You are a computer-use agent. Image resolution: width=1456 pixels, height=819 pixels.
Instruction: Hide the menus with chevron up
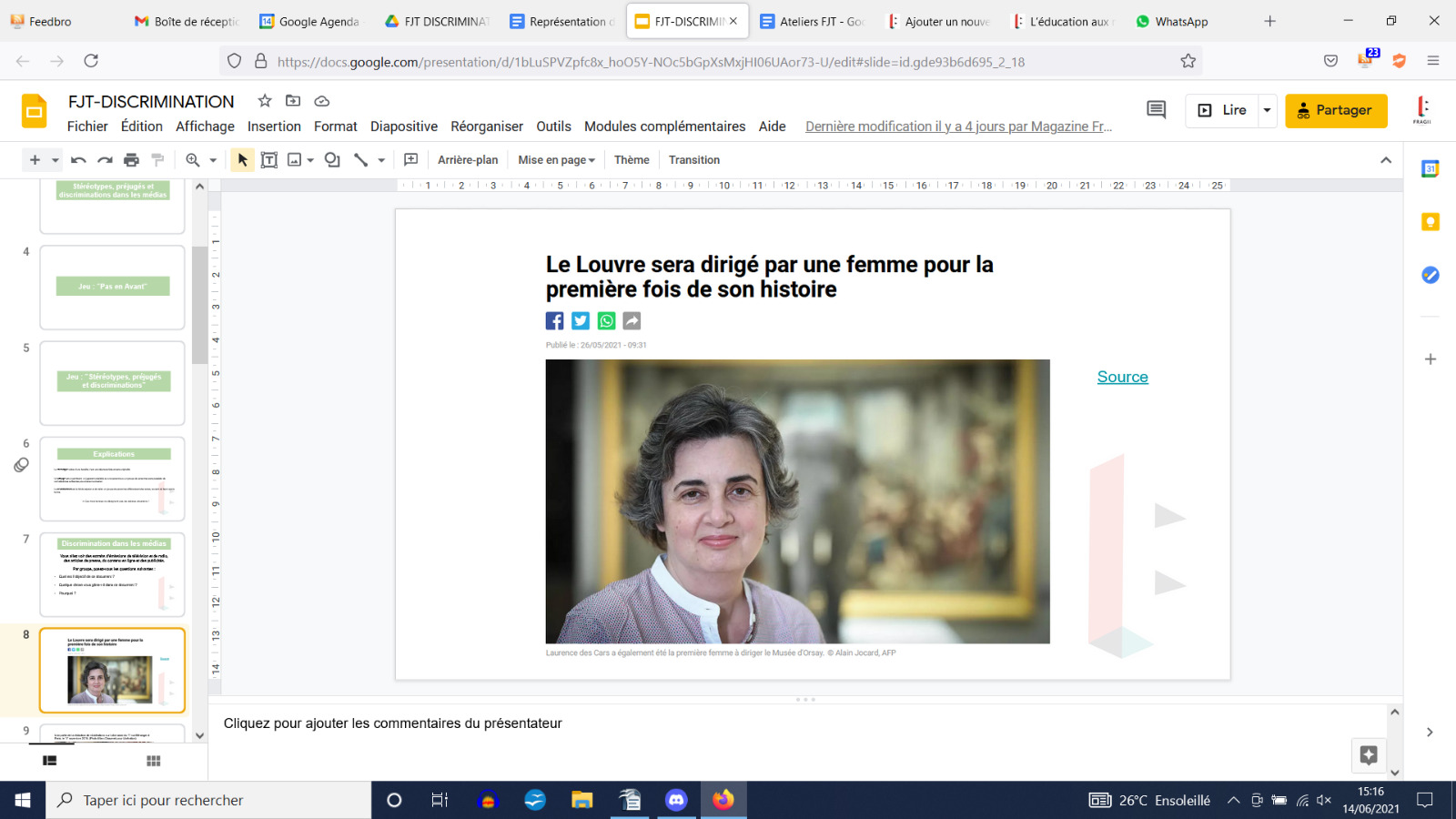[1386, 160]
